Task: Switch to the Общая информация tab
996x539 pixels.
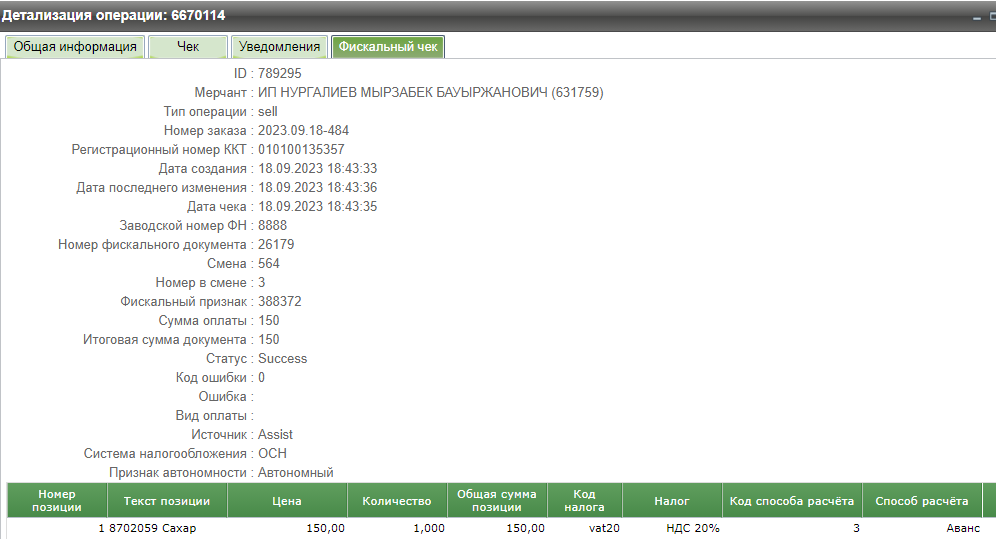Action: pos(75,47)
